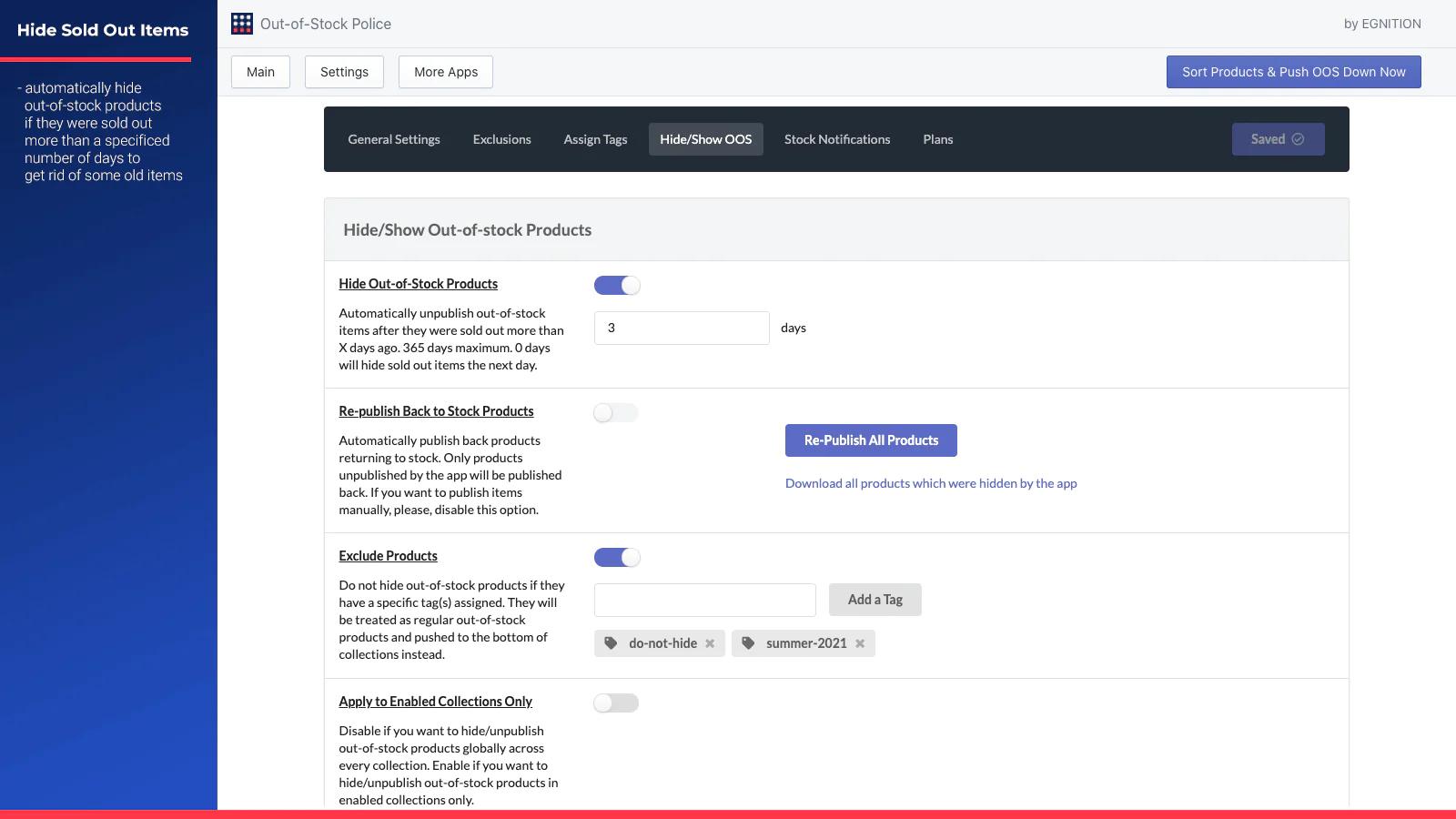This screenshot has height=819, width=1456.
Task: Open the General Settings tab
Action: (394, 139)
